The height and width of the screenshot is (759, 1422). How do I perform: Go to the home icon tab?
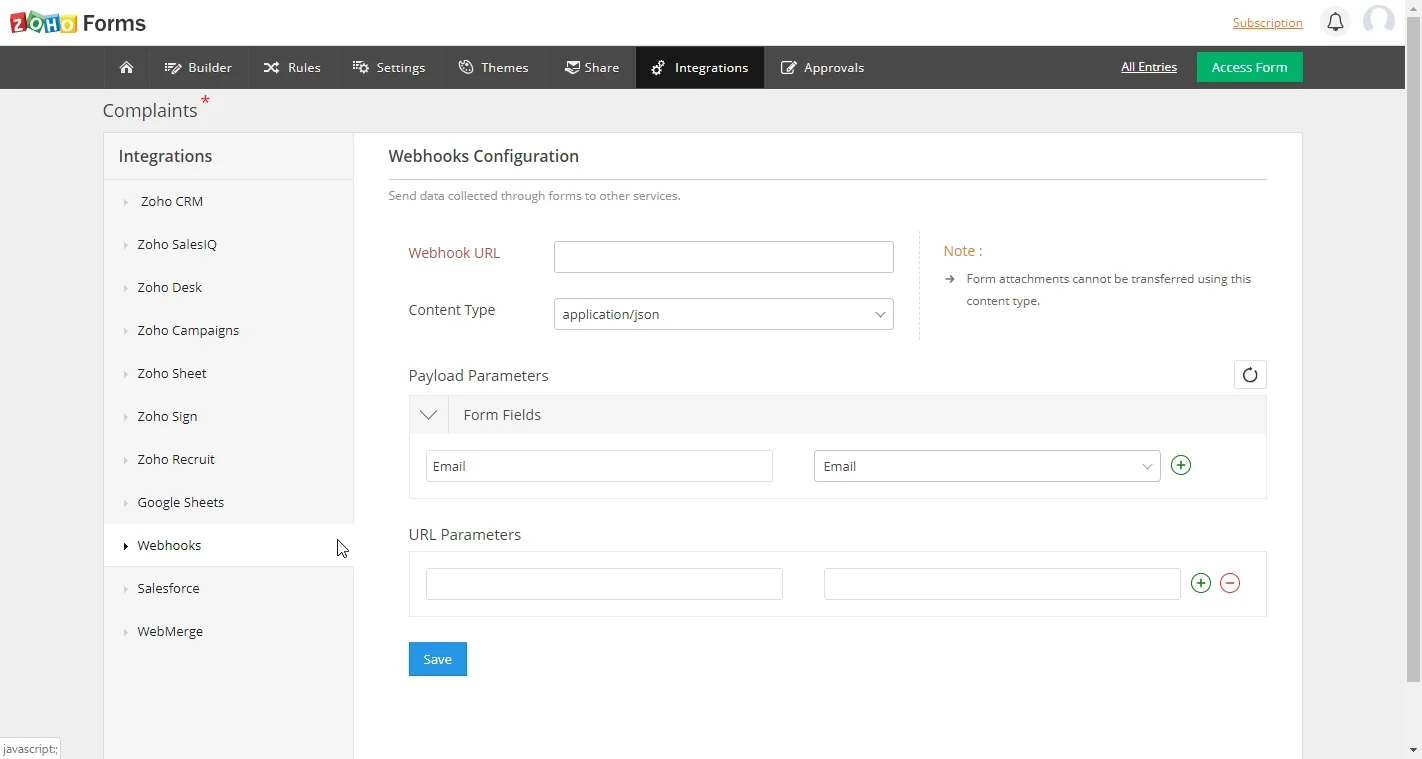[x=126, y=67]
